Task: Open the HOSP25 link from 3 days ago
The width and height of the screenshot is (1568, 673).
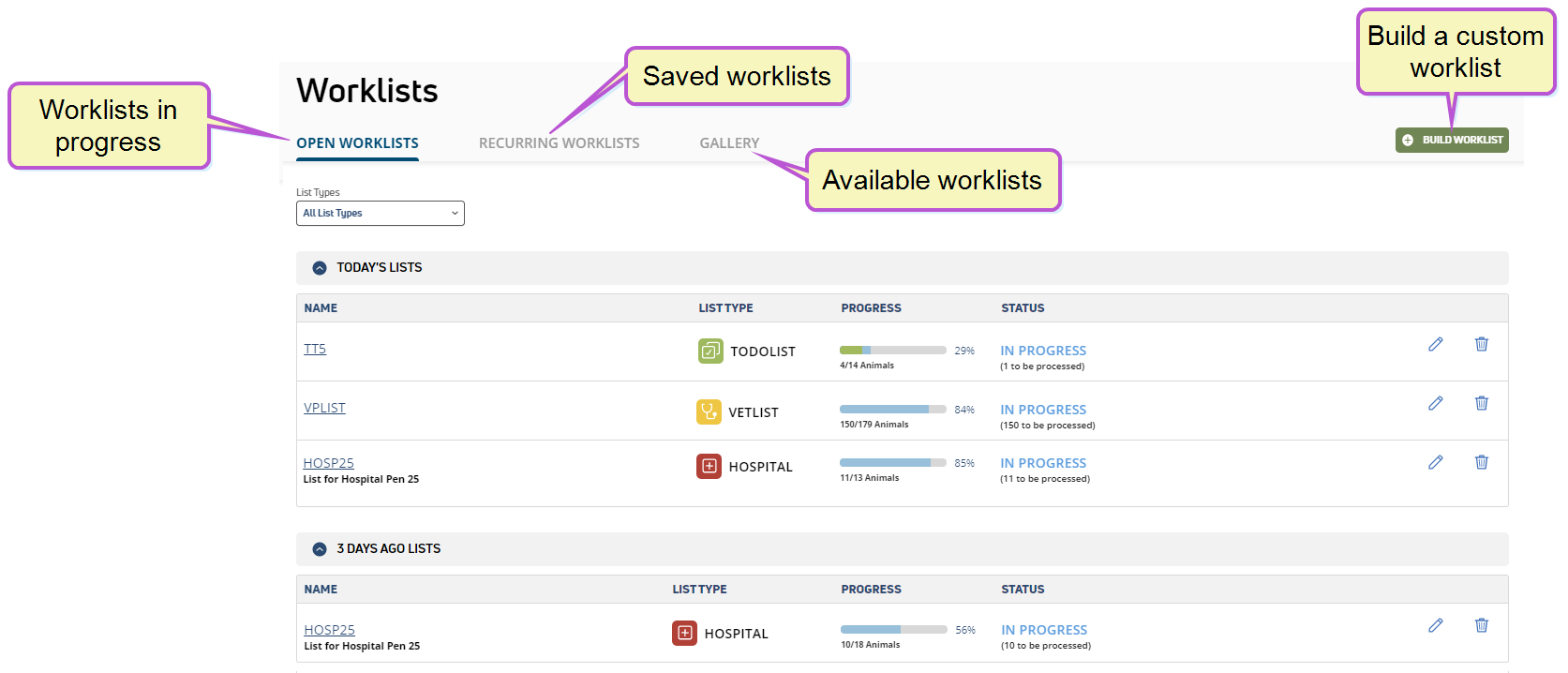Action: tap(329, 630)
